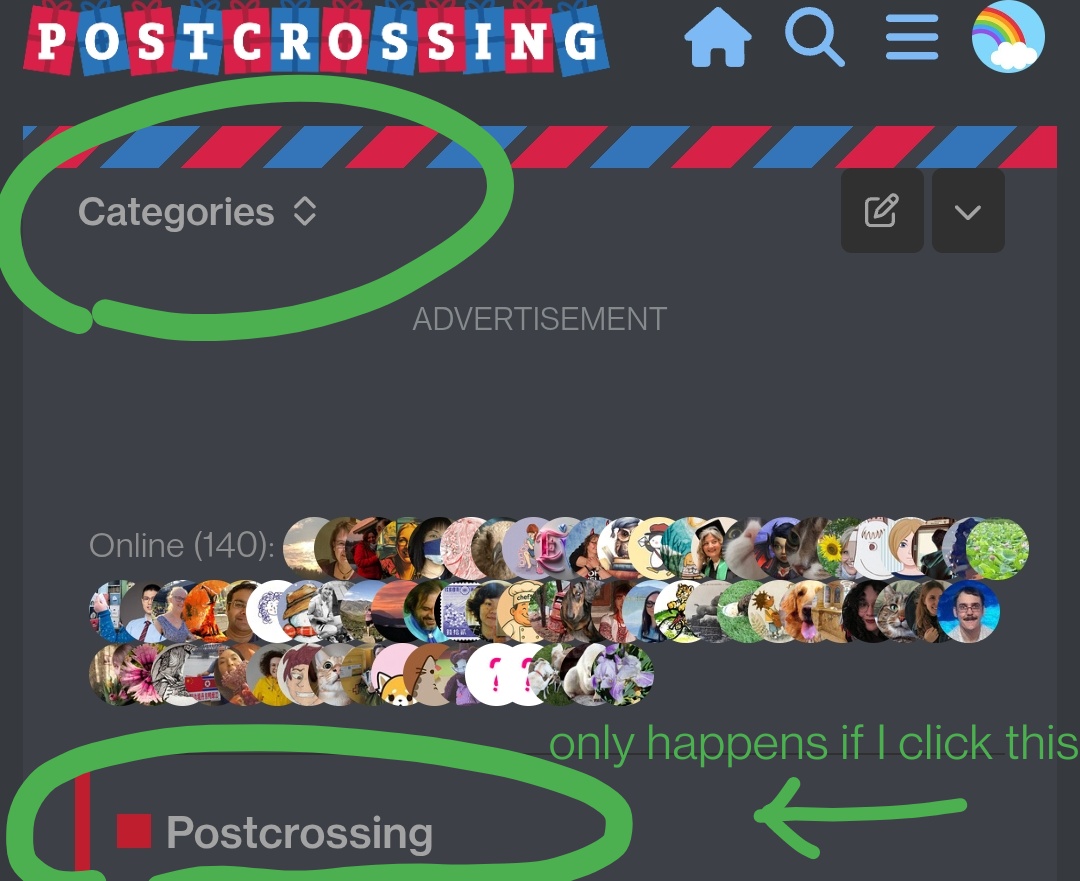Open man with glasses blue avatar
The height and width of the screenshot is (881, 1080).
968,612
